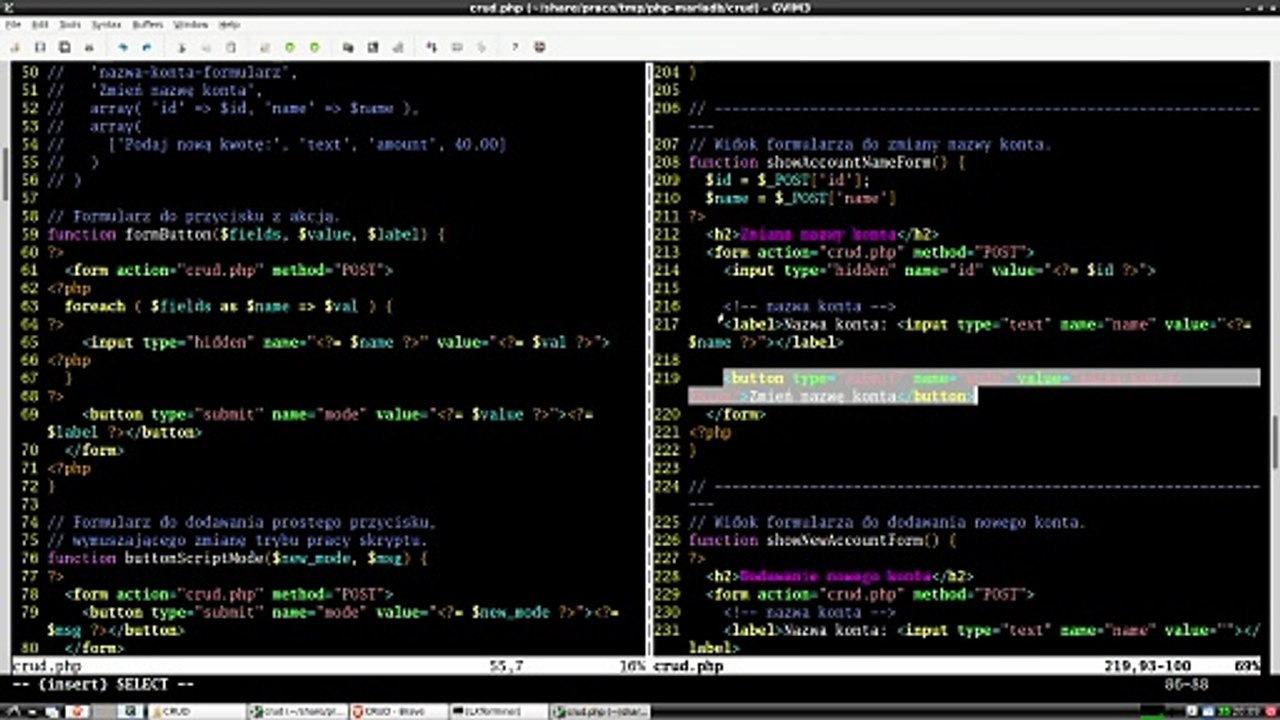Viewport: 1280px width, 720px height.
Task: Click the Undo arrow icon
Action: (123, 47)
